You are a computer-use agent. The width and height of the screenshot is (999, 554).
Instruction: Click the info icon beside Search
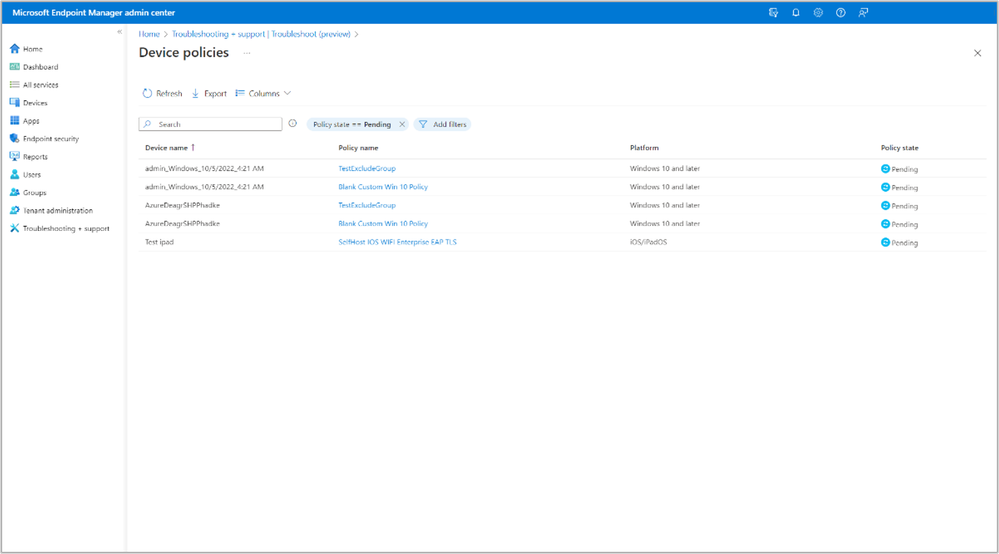tap(292, 124)
